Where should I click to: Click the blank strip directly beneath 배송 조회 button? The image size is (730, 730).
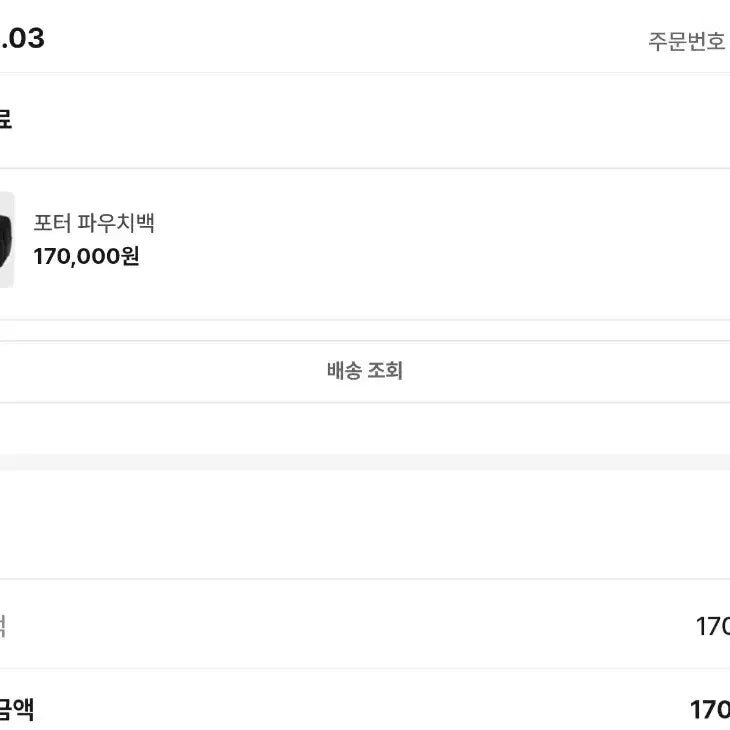[x=364, y=427]
